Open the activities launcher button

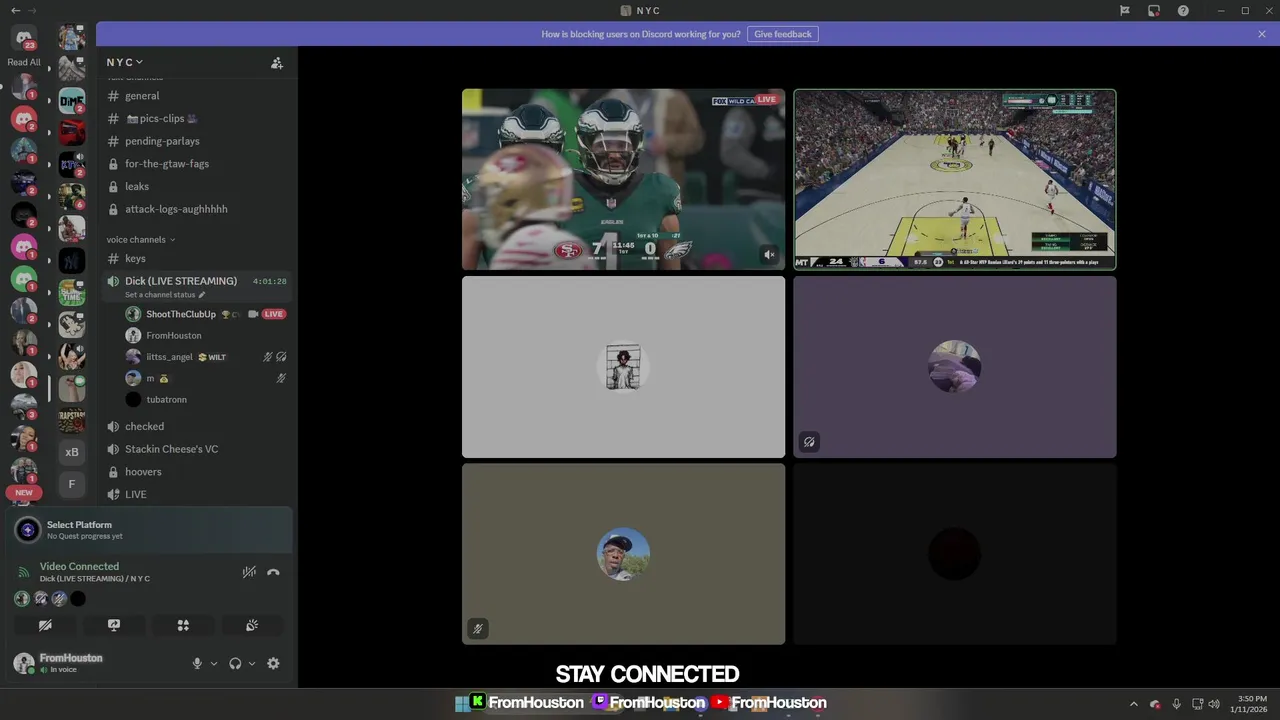183,625
